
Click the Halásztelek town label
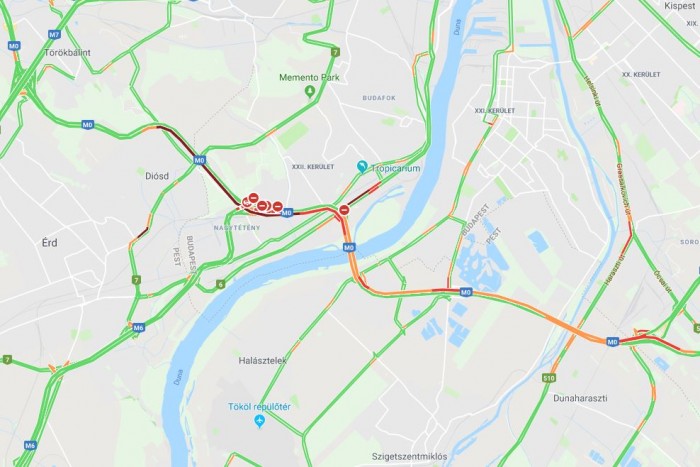click(263, 360)
